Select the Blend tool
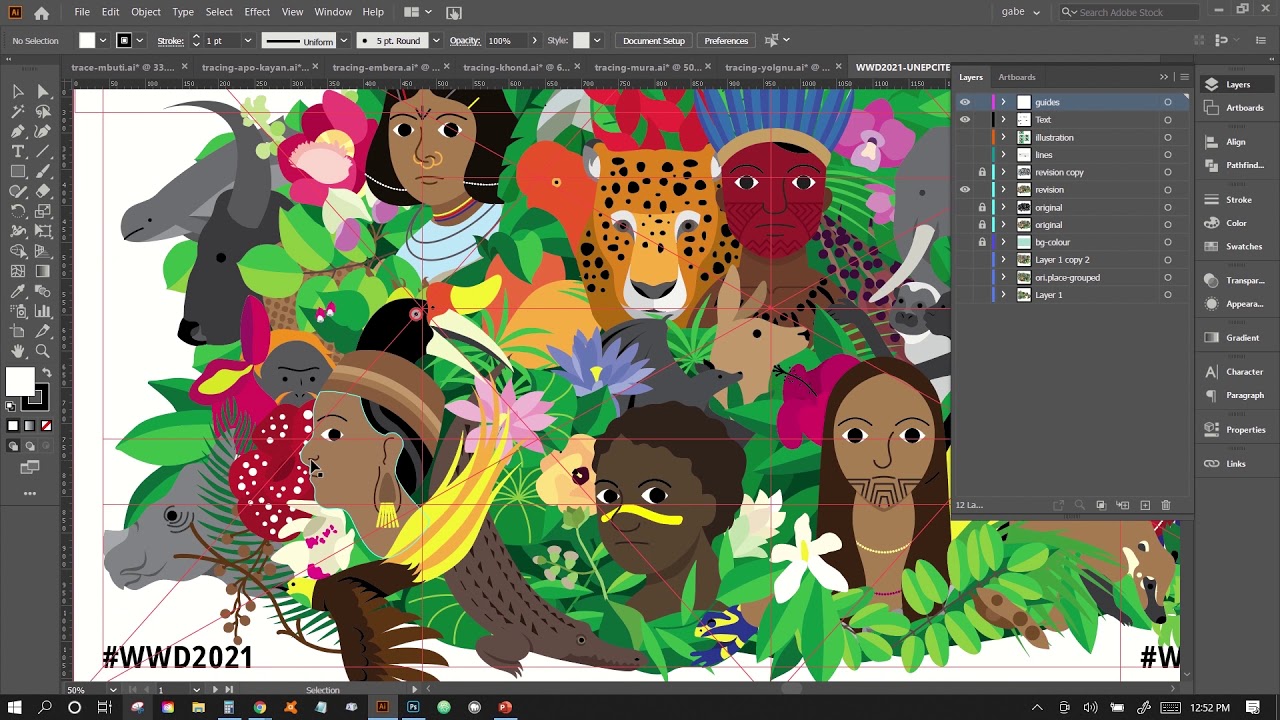Image resolution: width=1280 pixels, height=720 pixels. pyautogui.click(x=43, y=291)
